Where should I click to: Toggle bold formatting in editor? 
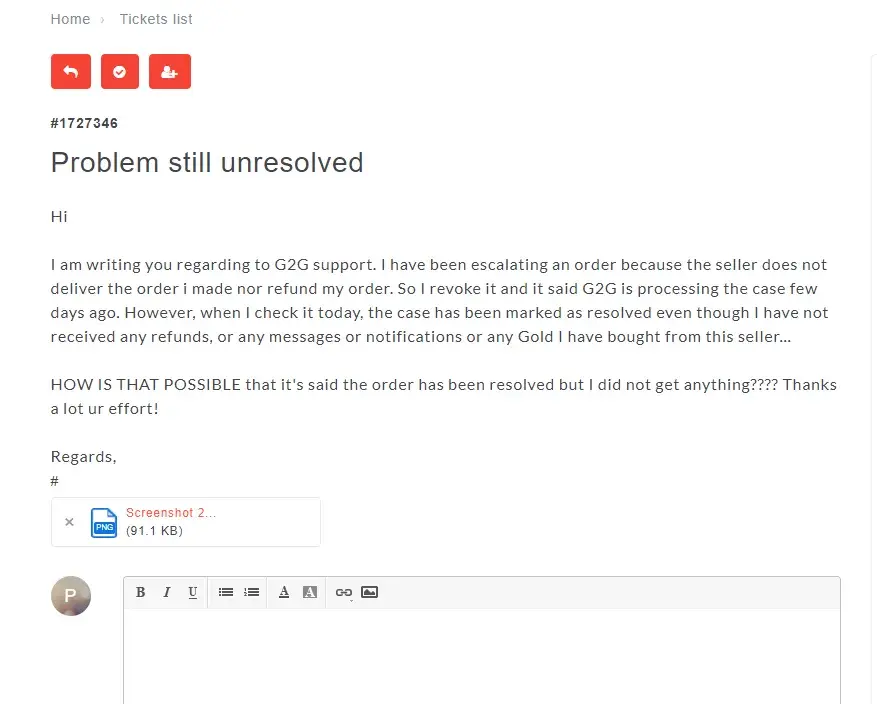tap(140, 592)
